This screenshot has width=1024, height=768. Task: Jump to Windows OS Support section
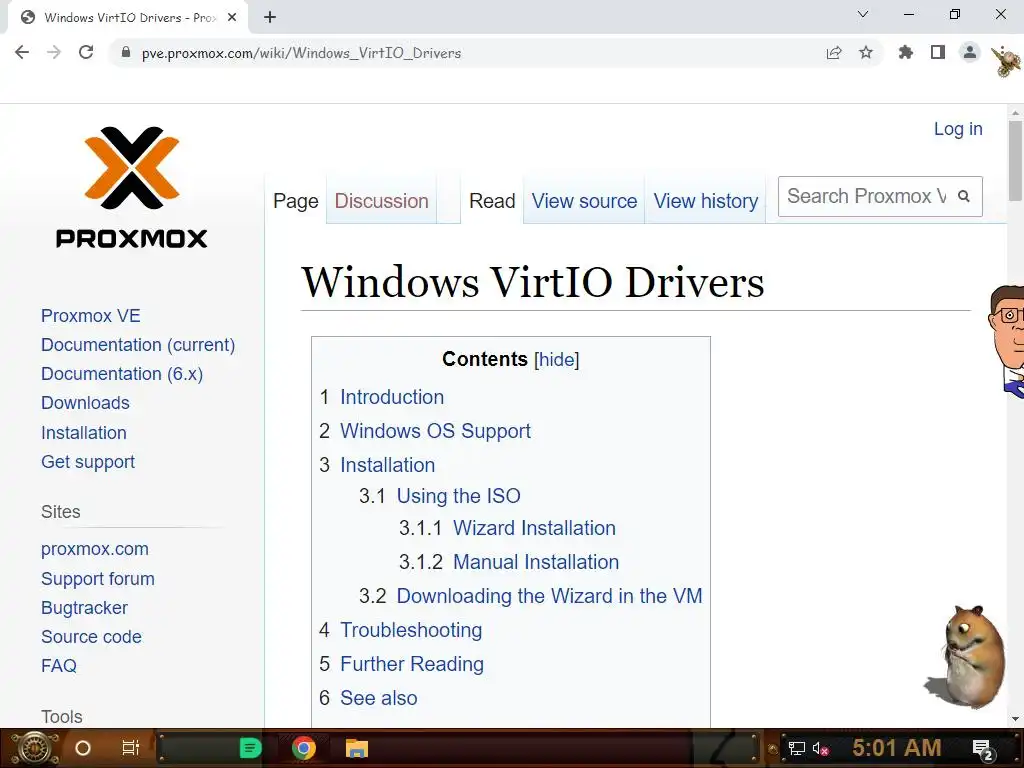435,431
